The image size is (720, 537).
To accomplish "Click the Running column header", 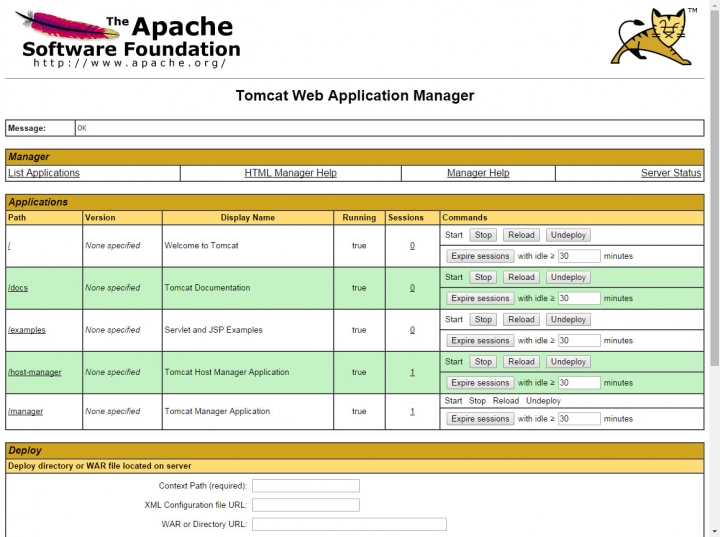I will pyautogui.click(x=359, y=218).
